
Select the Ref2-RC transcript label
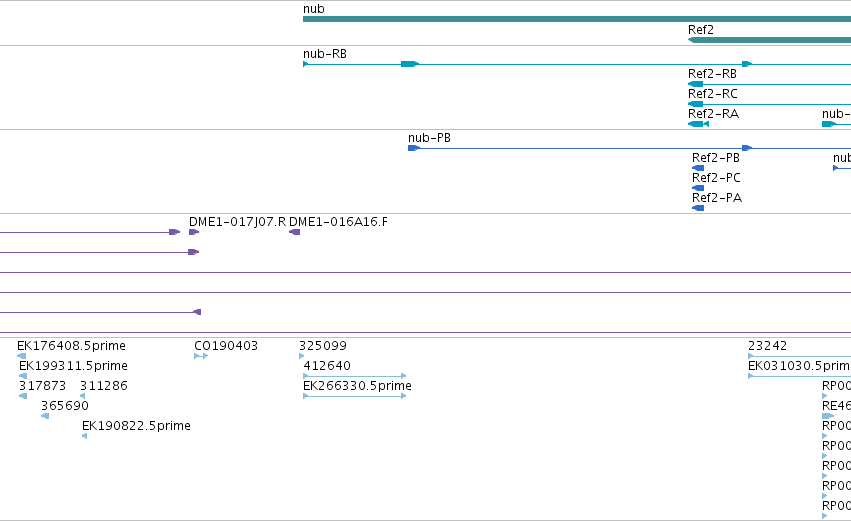point(713,94)
